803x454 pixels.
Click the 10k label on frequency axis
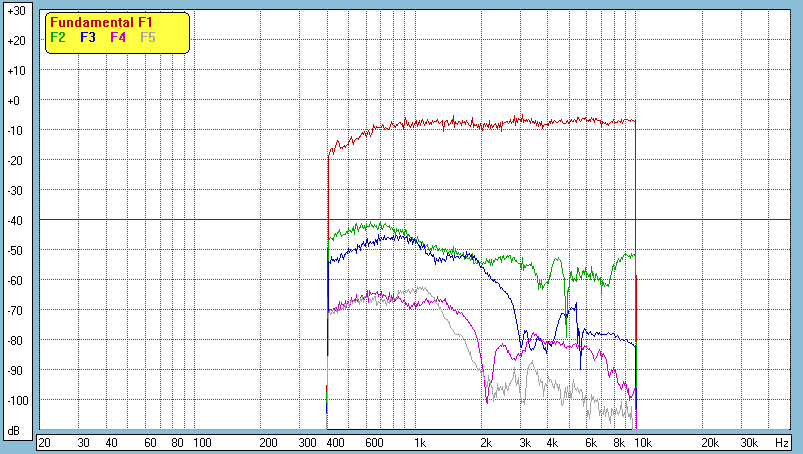click(644, 442)
